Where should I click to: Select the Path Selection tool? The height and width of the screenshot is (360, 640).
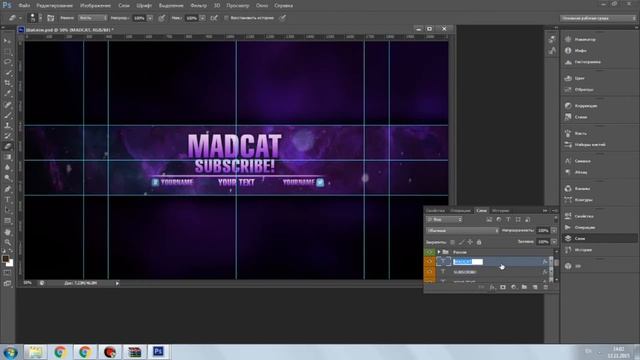pyautogui.click(x=7, y=210)
